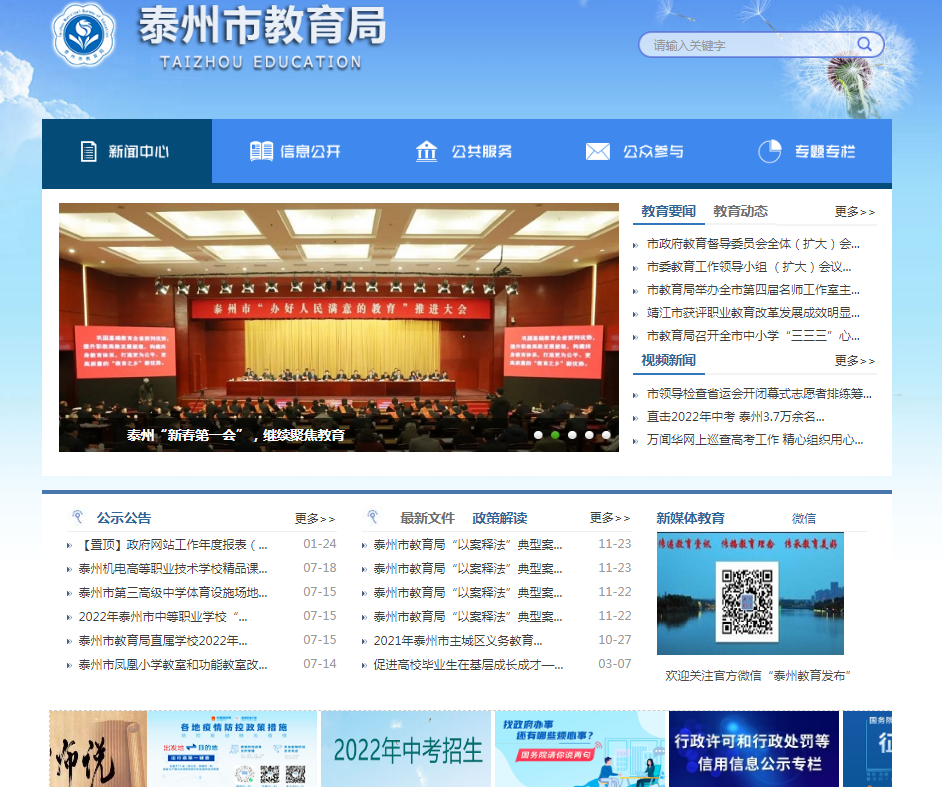Click the Taizhou Education Bureau logo emblem

point(83,34)
